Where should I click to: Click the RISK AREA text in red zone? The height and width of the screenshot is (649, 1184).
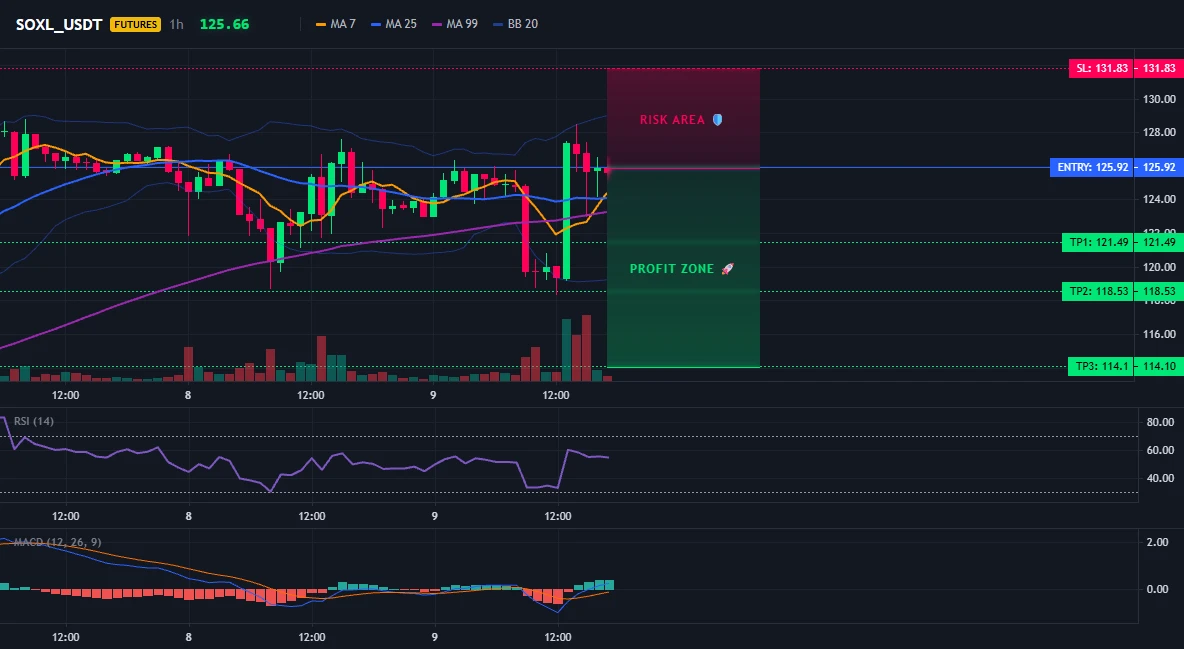coord(672,120)
